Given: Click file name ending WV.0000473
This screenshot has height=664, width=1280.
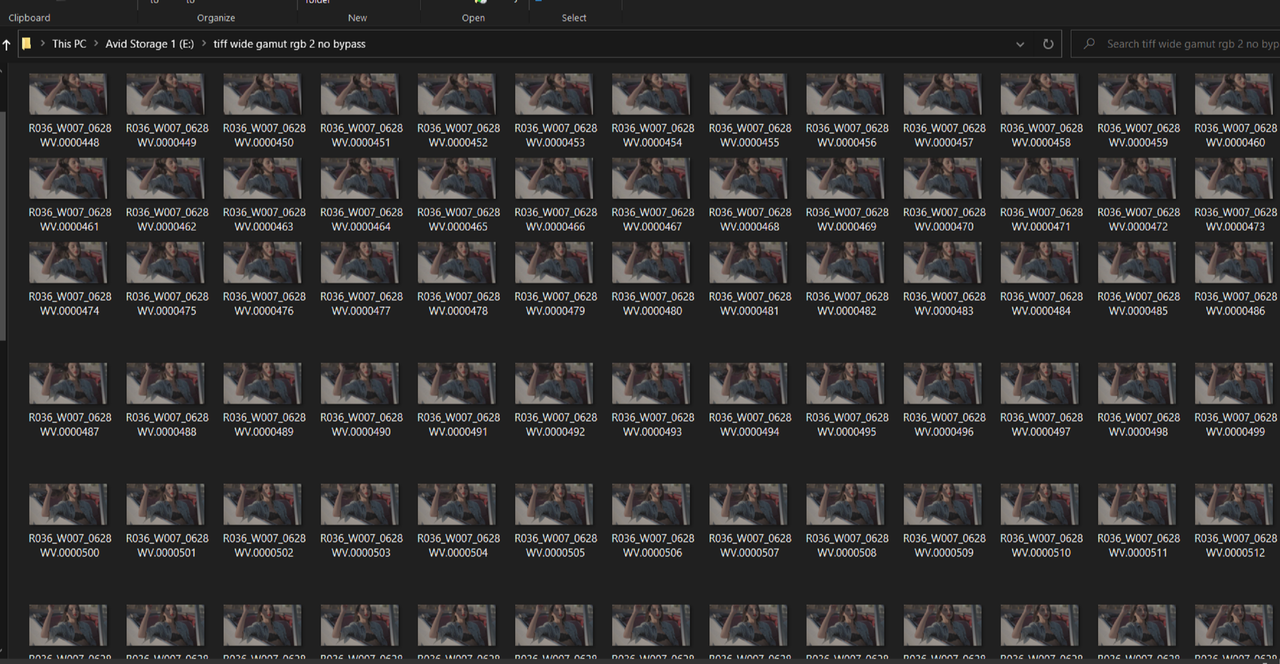Looking at the screenshot, I should [x=1234, y=219].
